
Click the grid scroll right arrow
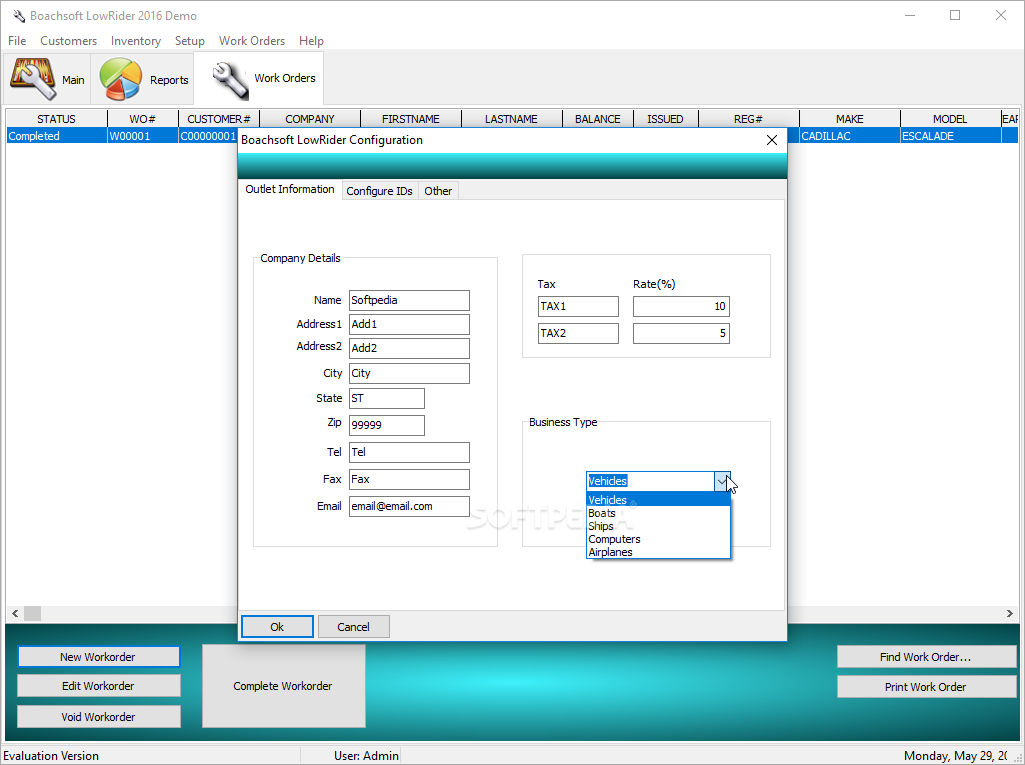coord(1009,613)
